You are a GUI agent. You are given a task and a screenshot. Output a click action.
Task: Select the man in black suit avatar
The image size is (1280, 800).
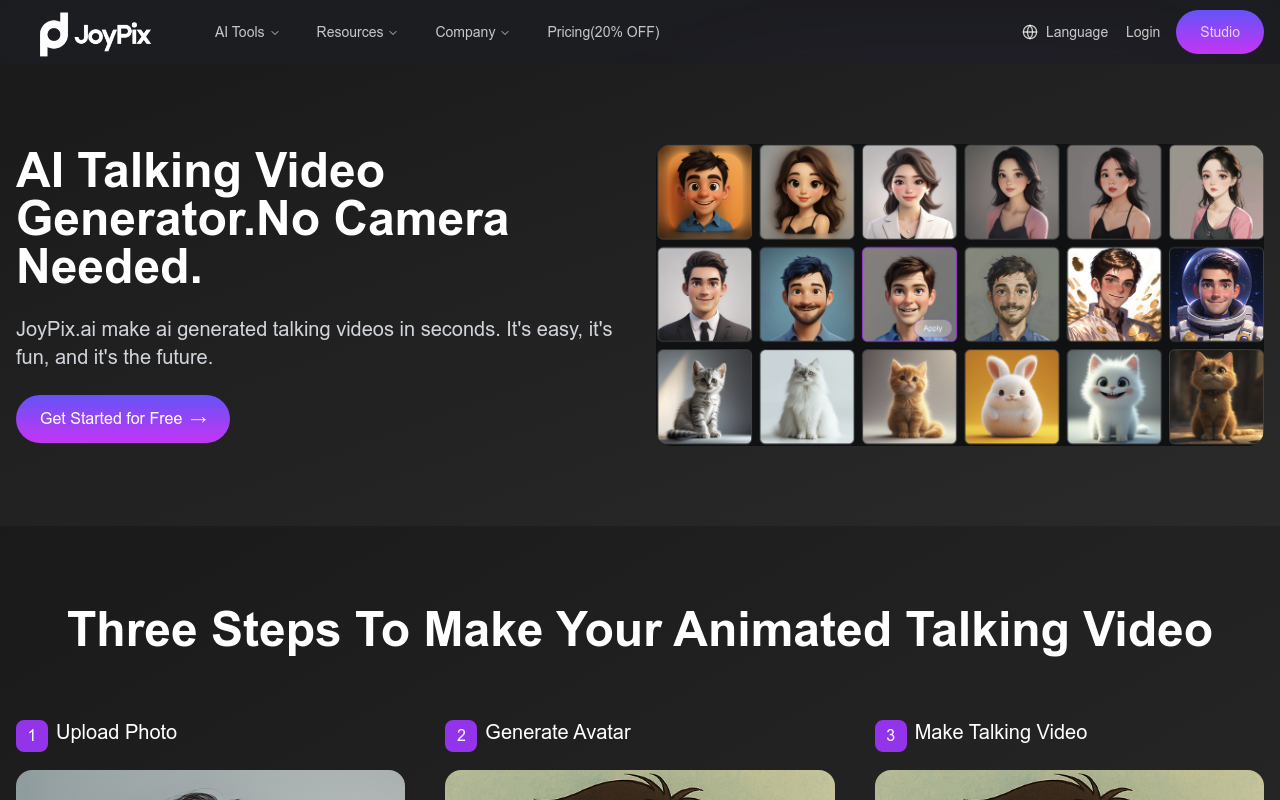[705, 295]
